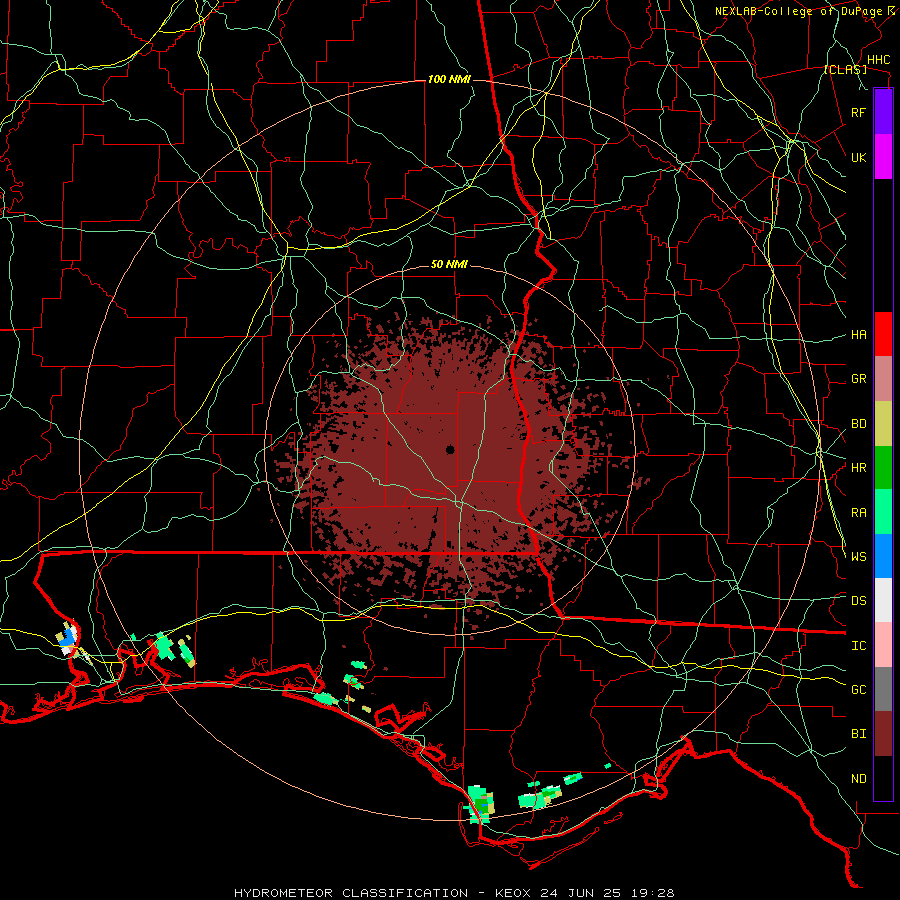Select the yellow BD legend swatch
Screen dimensions: 900x900
click(x=883, y=424)
